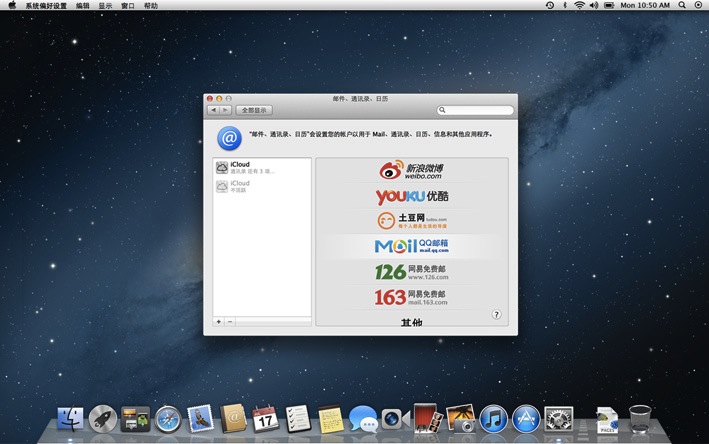
Task: Click the volume icon in menu bar
Action: point(594,5)
